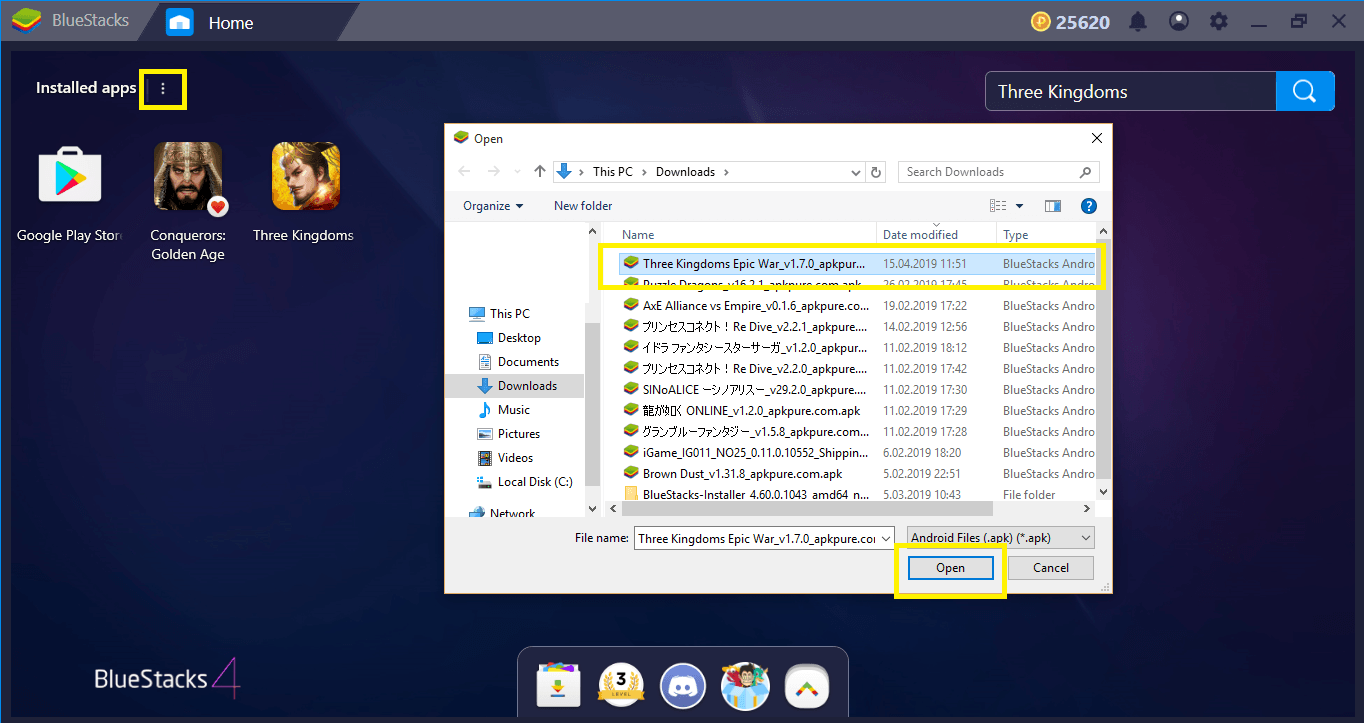
Task: Select the BlueStacks-Installer 4.60.0.1043 folder
Action: pyautogui.click(x=858, y=494)
